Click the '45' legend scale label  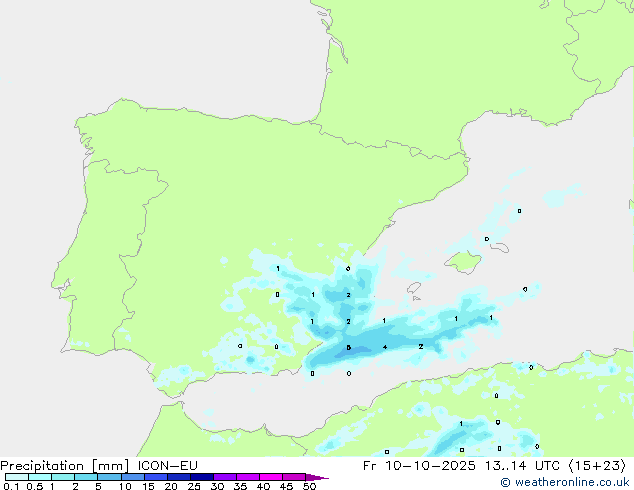point(286,486)
